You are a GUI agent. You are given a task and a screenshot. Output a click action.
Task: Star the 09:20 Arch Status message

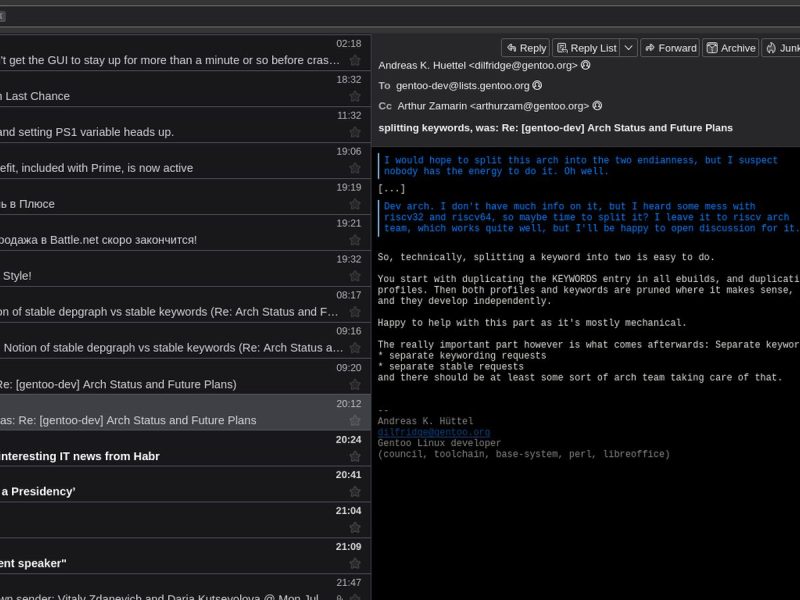(355, 385)
